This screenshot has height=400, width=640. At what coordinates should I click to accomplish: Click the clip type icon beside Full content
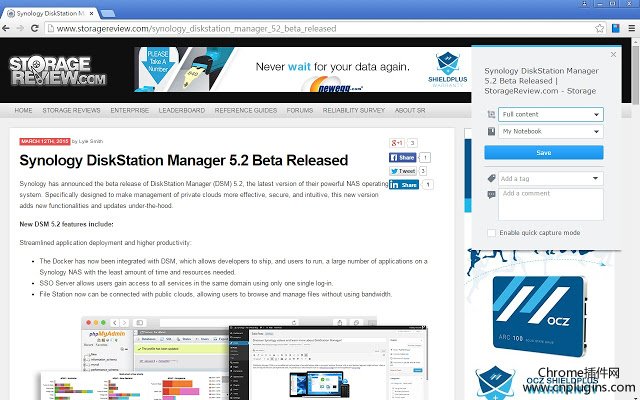pyautogui.click(x=491, y=114)
